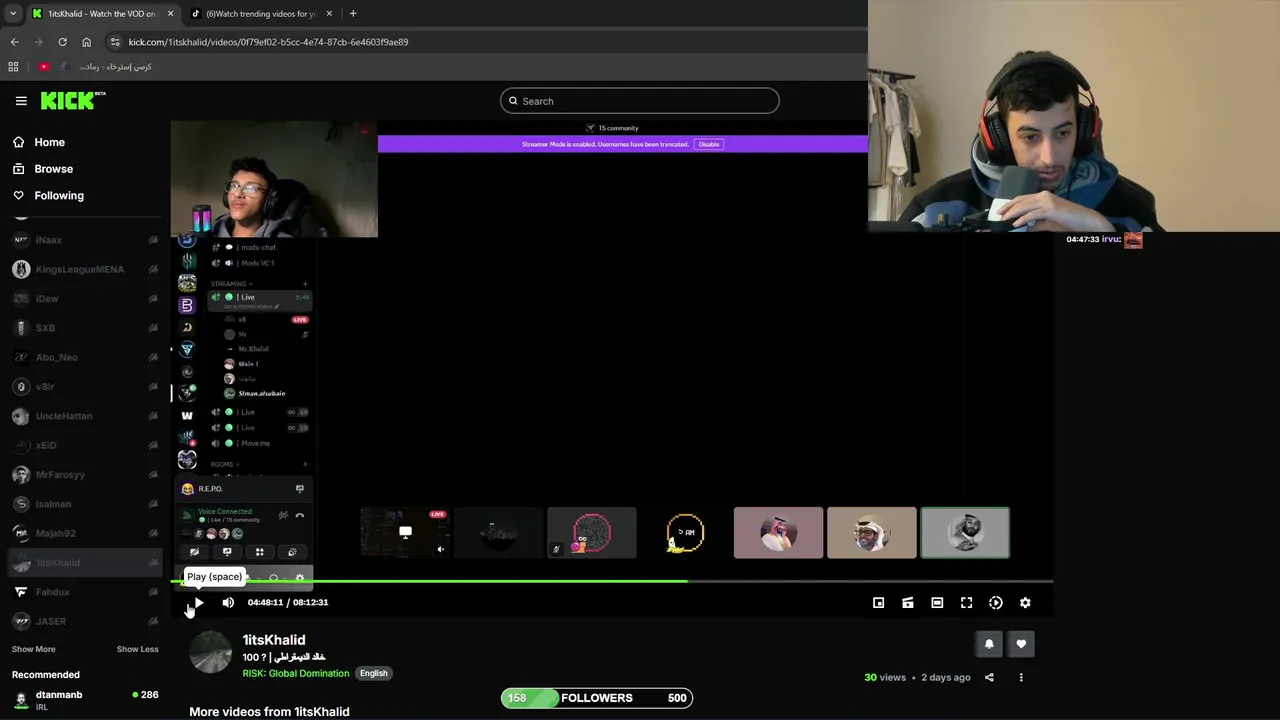Click the SXB channel avatar
The height and width of the screenshot is (720, 1280).
click(x=21, y=328)
